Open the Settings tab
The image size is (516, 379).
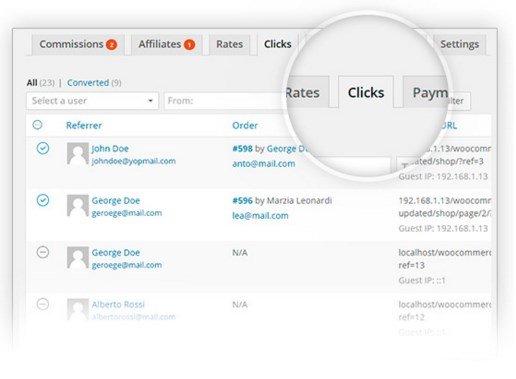tap(459, 44)
